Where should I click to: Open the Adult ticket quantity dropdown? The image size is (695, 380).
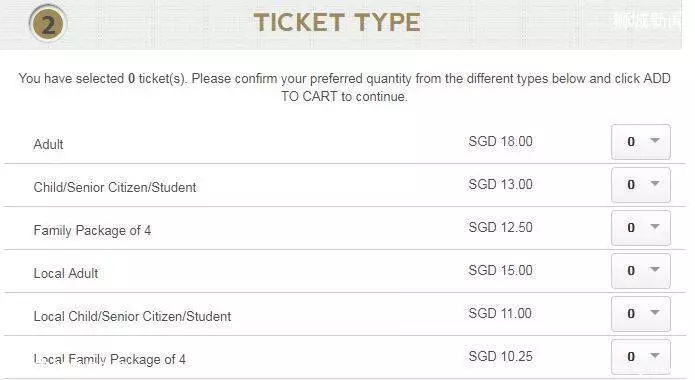click(x=640, y=142)
